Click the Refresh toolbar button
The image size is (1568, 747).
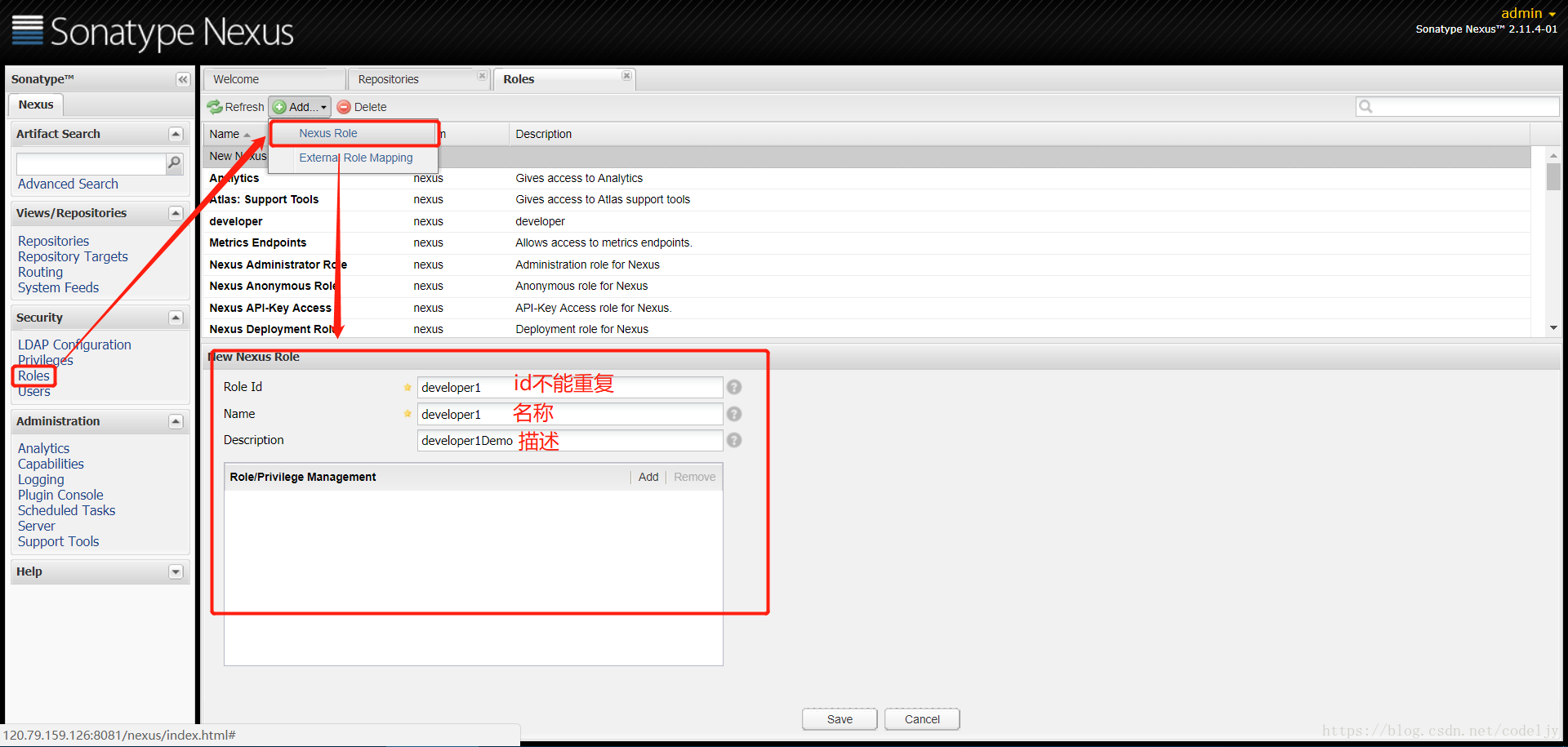tap(236, 107)
